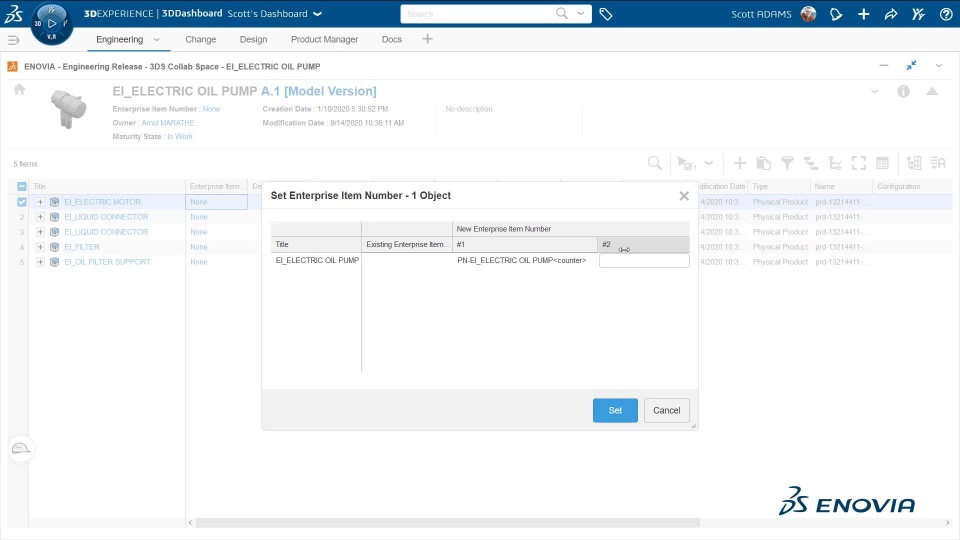This screenshot has width=960, height=540.
Task: Click the 3DS logo in top bar
Action: click(13, 13)
